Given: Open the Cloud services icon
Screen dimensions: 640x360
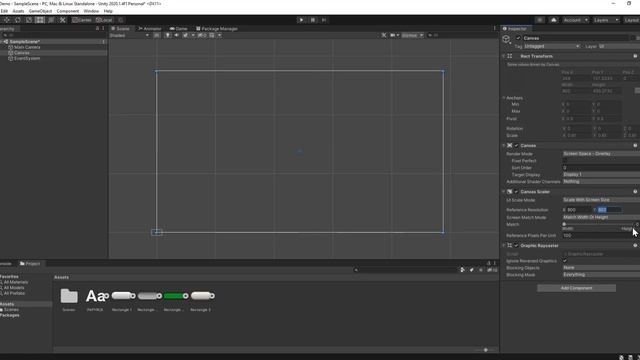Looking at the screenshot, I should [x=553, y=20].
